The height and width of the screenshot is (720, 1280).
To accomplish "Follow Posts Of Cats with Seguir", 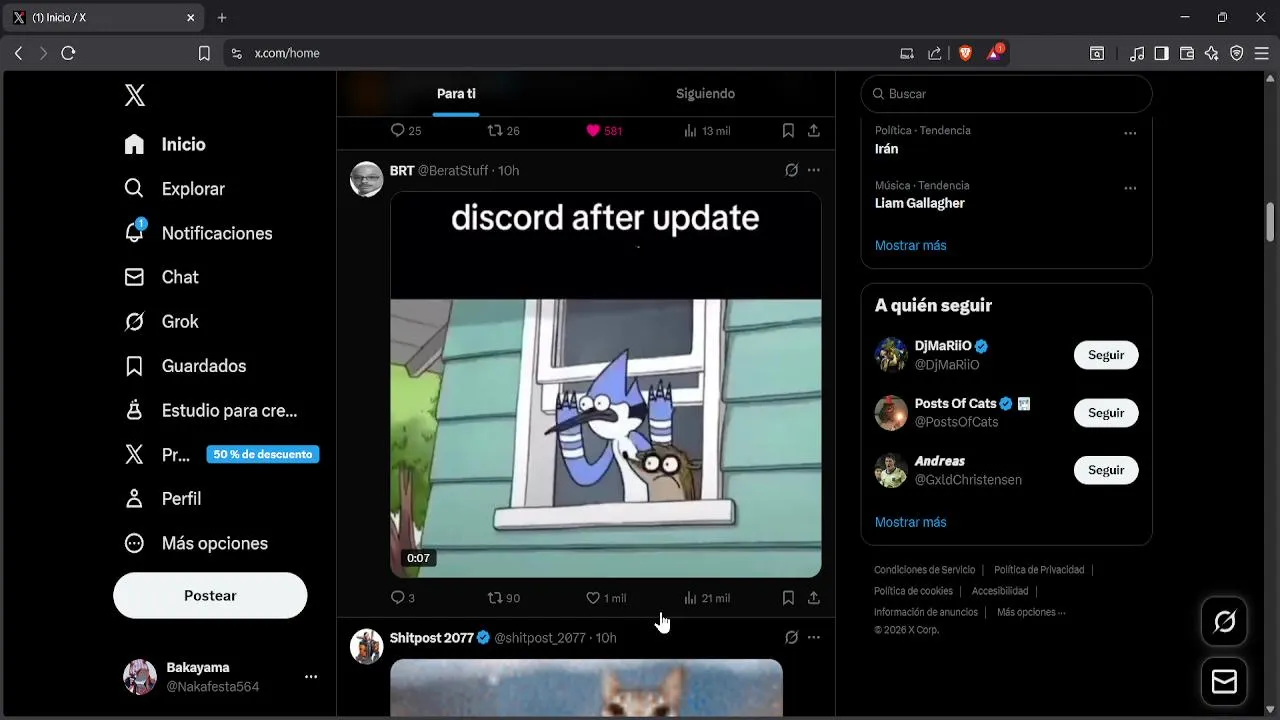I will click(1106, 413).
